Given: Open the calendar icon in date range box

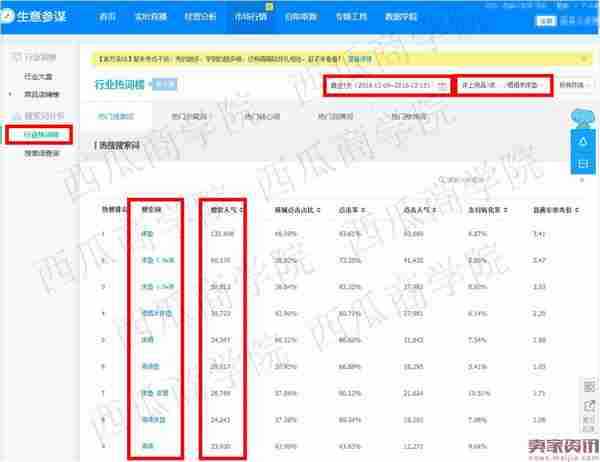Looking at the screenshot, I should click(x=442, y=85).
